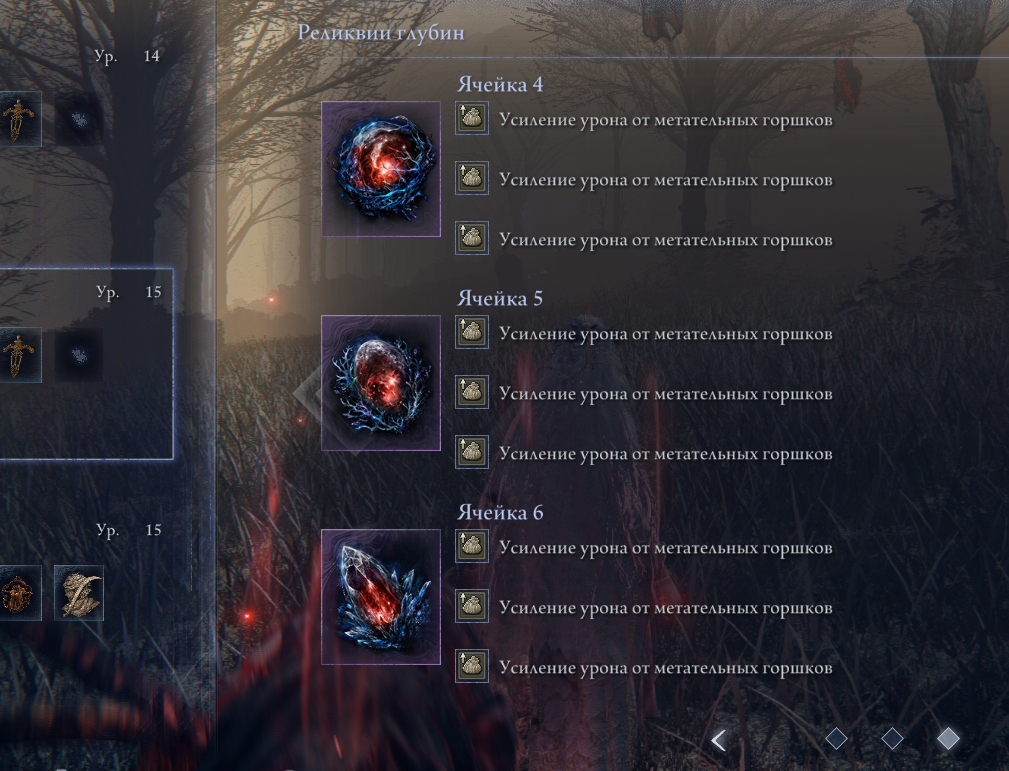This screenshot has height=771, width=1009.
Task: Open the Реликвии глубин header
Action: pyautogui.click(x=380, y=32)
